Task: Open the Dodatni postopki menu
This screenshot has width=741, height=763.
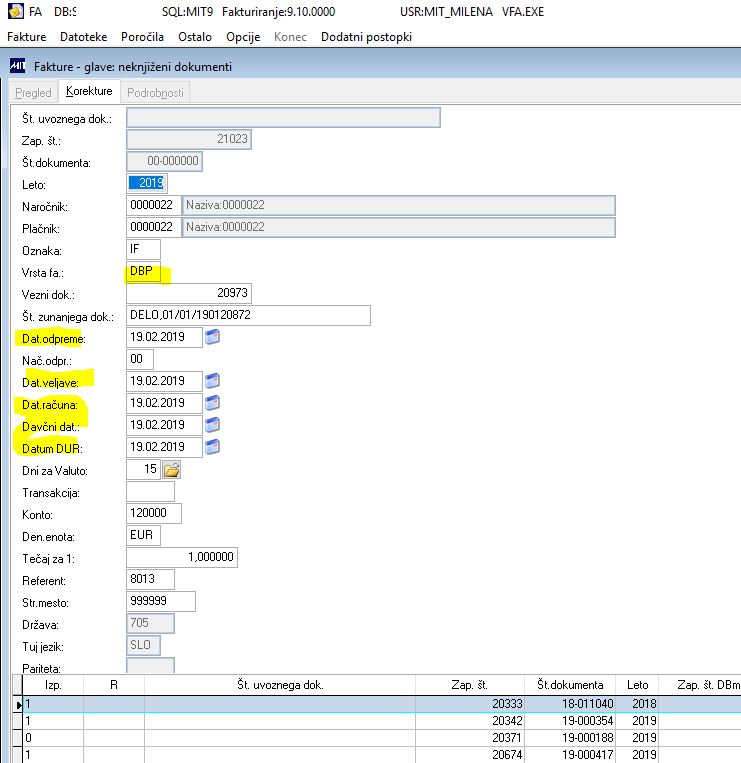Action: 366,37
